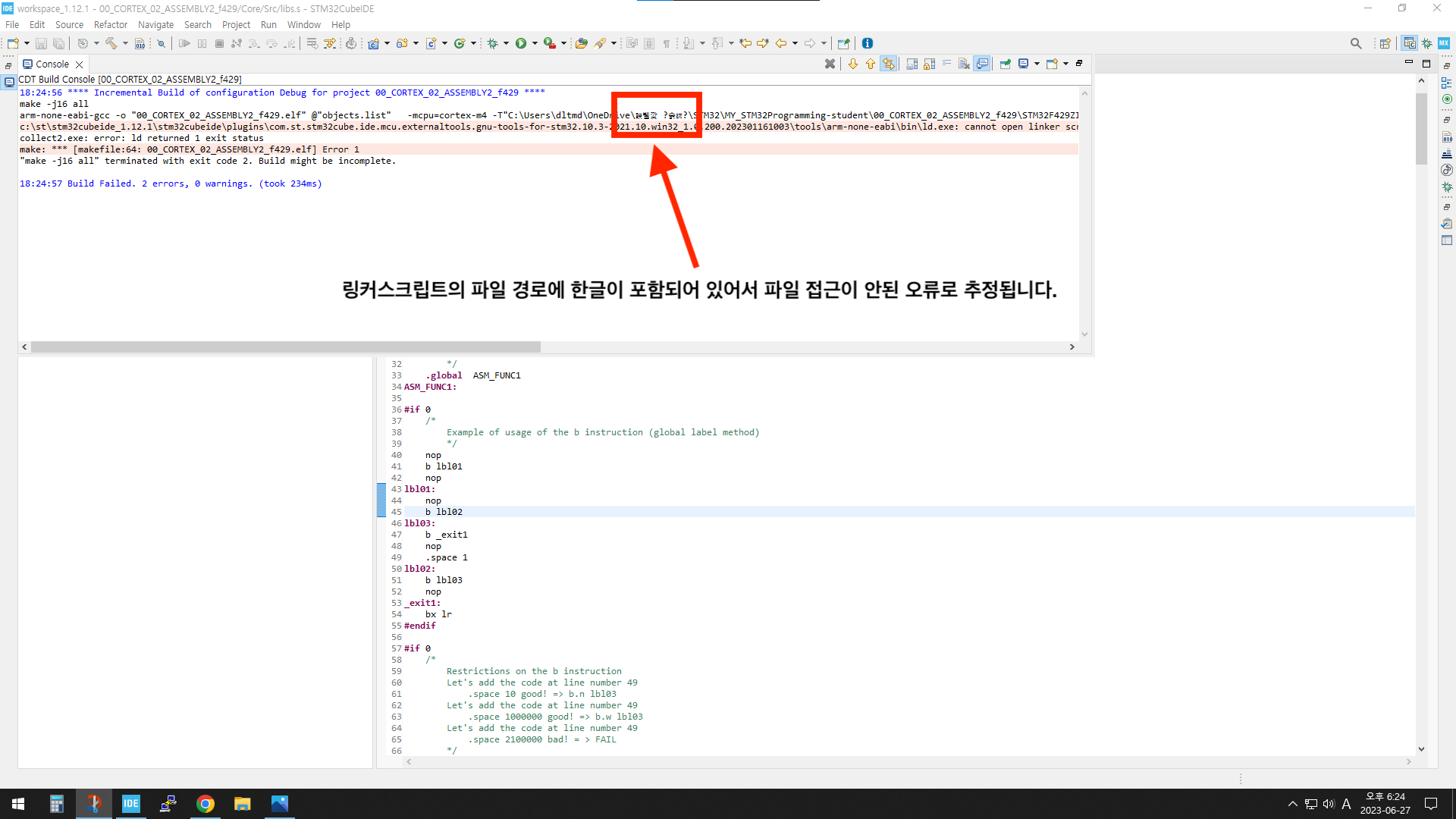Image resolution: width=1456 pixels, height=819 pixels.
Task: Click the Run with external tools icon
Action: (x=550, y=43)
